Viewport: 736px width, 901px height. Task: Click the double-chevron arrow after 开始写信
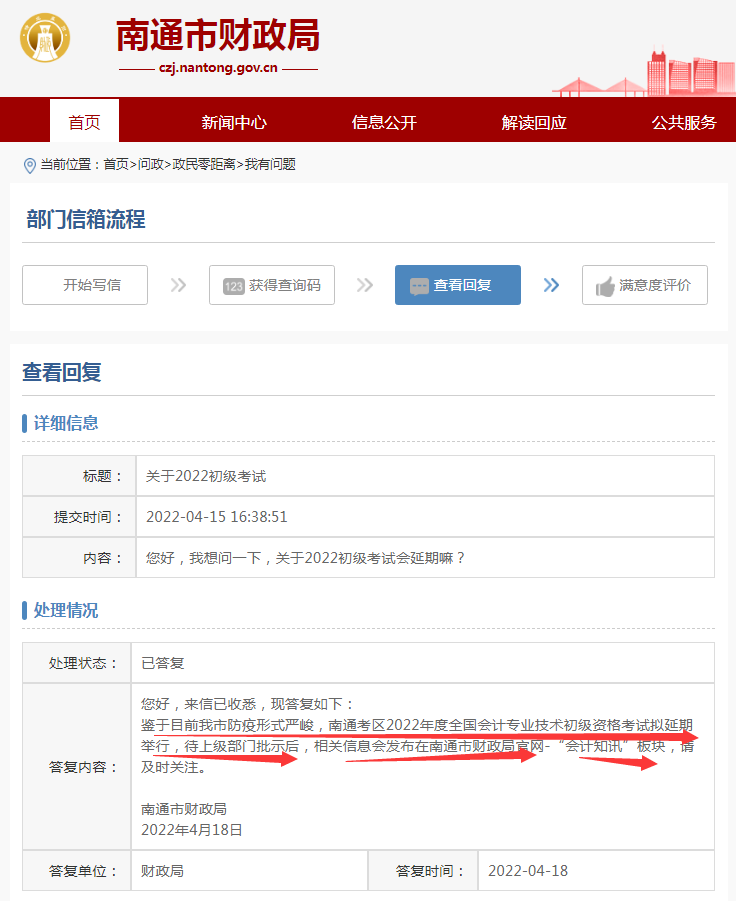[178, 285]
